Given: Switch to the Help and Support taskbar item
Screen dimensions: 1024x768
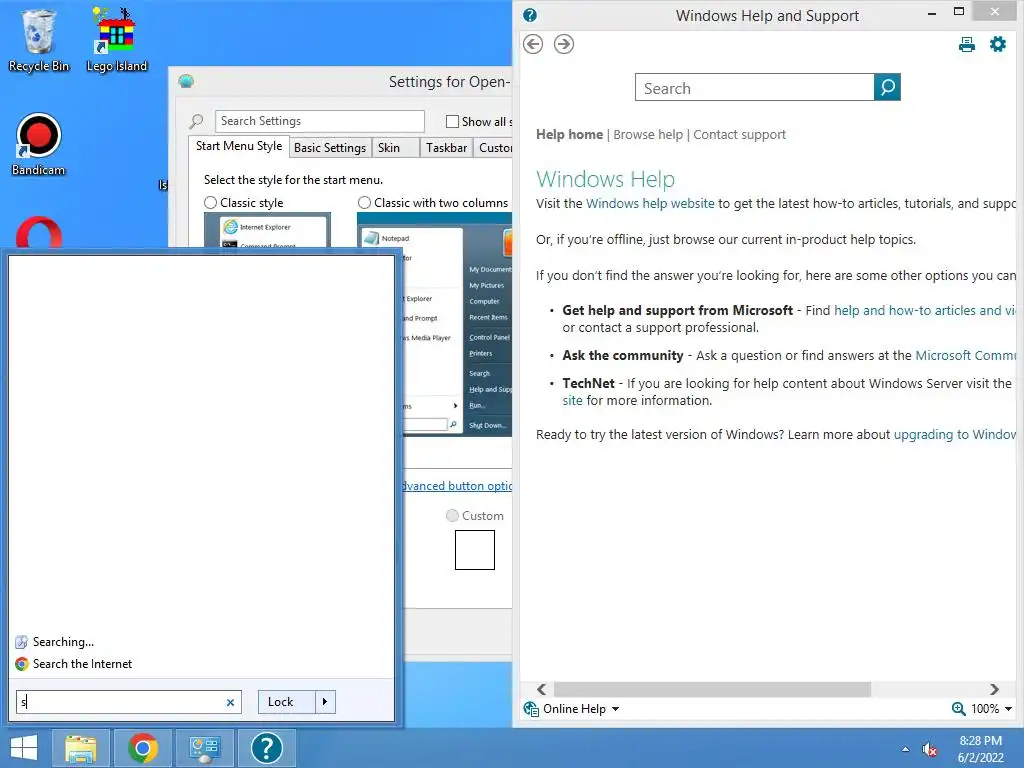Looking at the screenshot, I should pyautogui.click(x=266, y=748).
